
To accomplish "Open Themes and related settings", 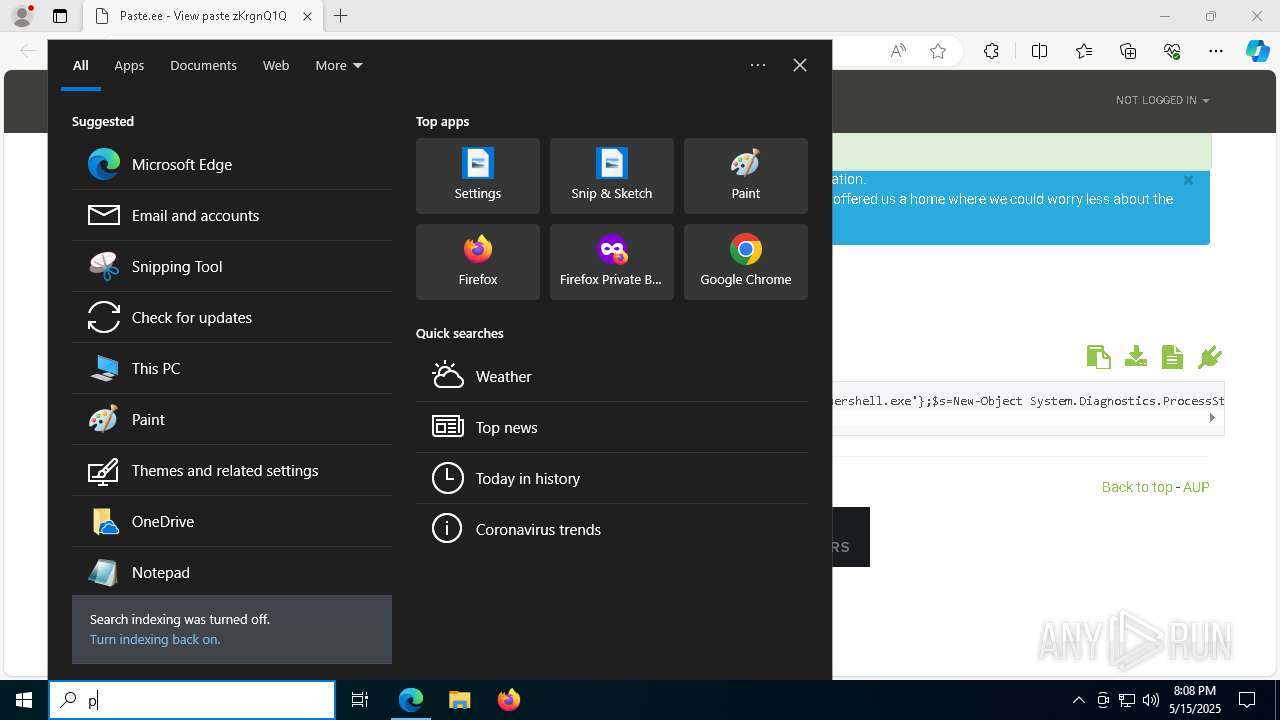I will (232, 470).
